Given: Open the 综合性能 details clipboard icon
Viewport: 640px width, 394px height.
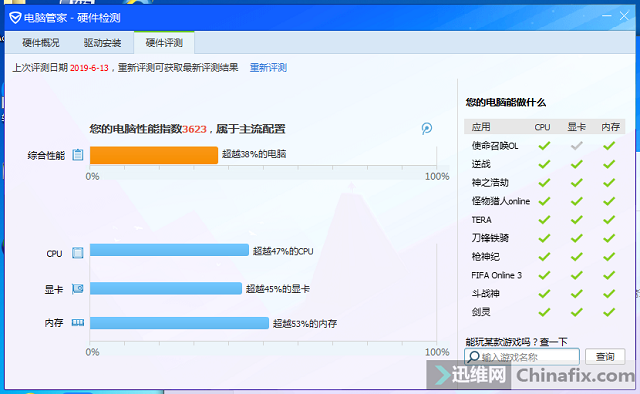Looking at the screenshot, I should tap(78, 155).
